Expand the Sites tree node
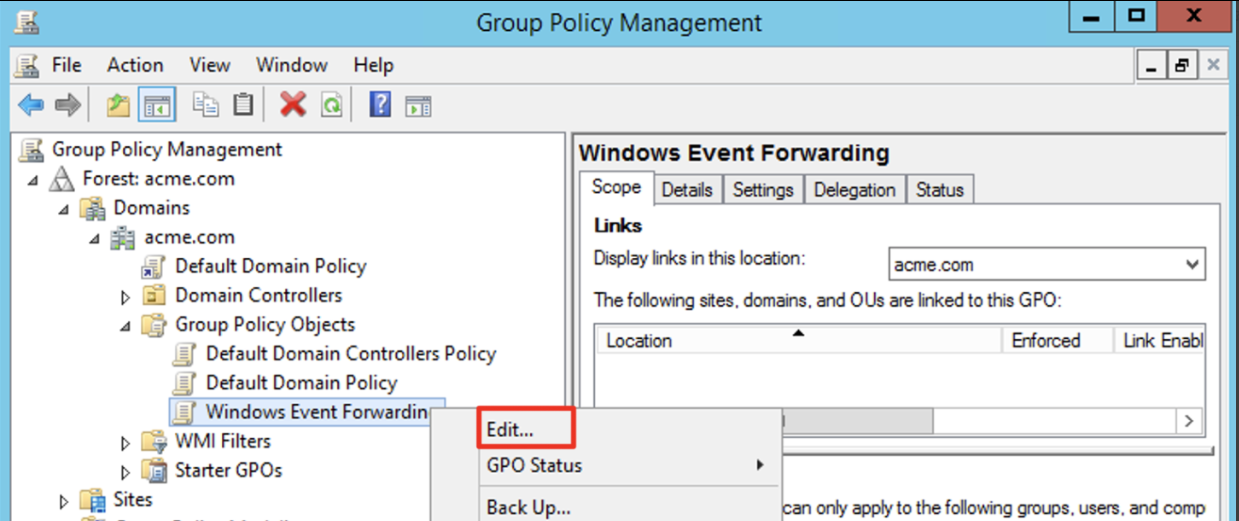 pos(64,500)
